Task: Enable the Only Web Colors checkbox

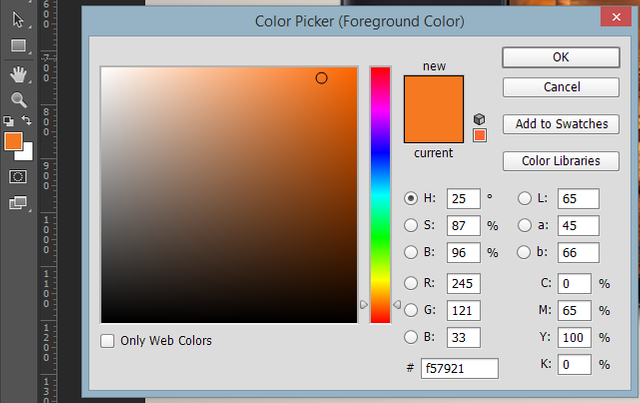Action: pos(107,341)
